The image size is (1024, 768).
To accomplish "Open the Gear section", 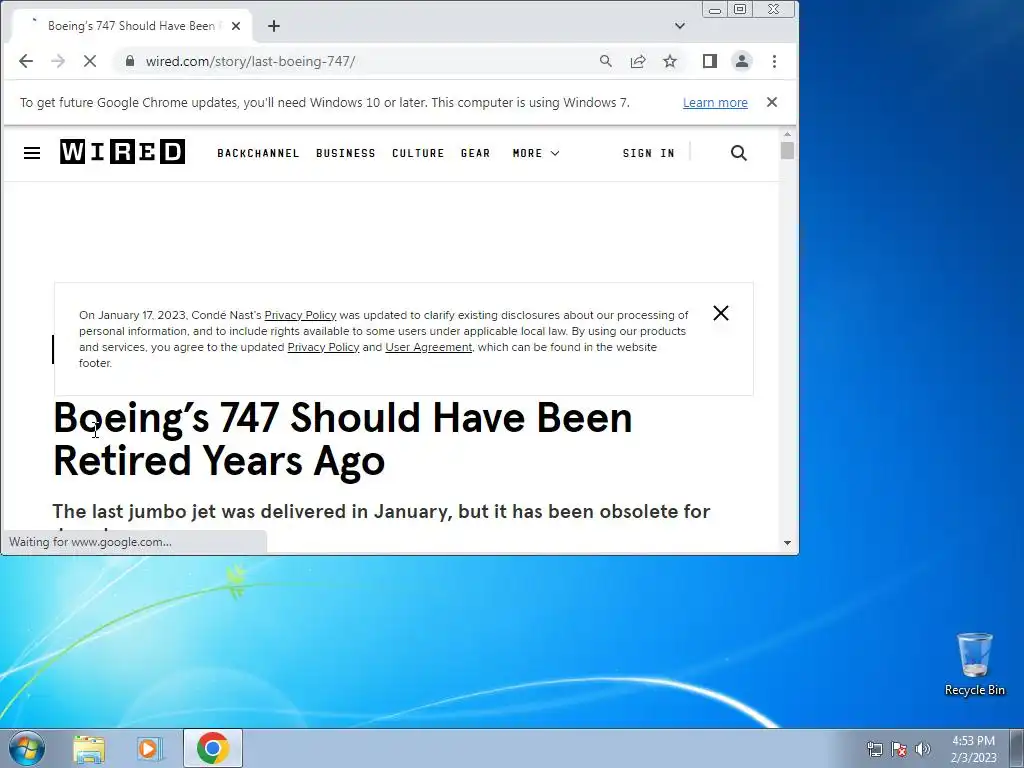I will pyautogui.click(x=475, y=153).
